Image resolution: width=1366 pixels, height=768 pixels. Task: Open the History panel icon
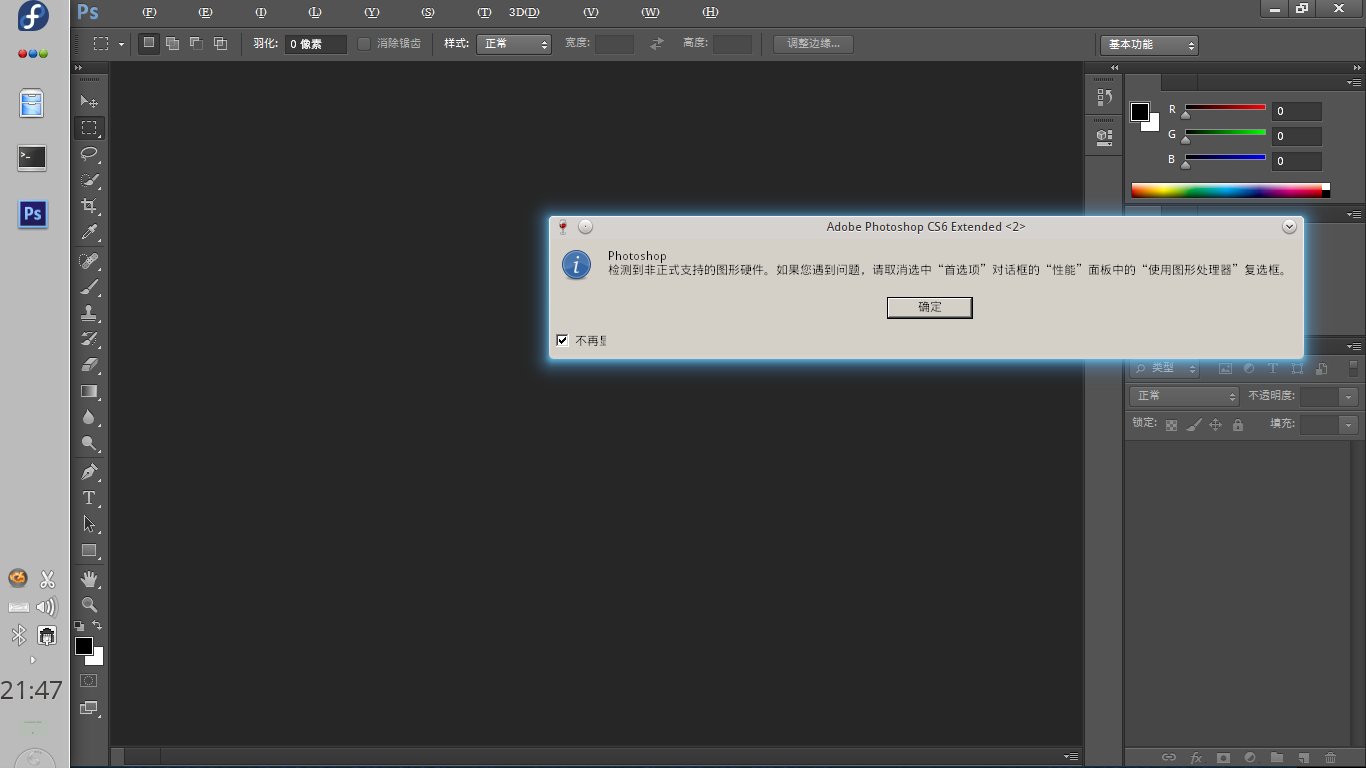1105,97
